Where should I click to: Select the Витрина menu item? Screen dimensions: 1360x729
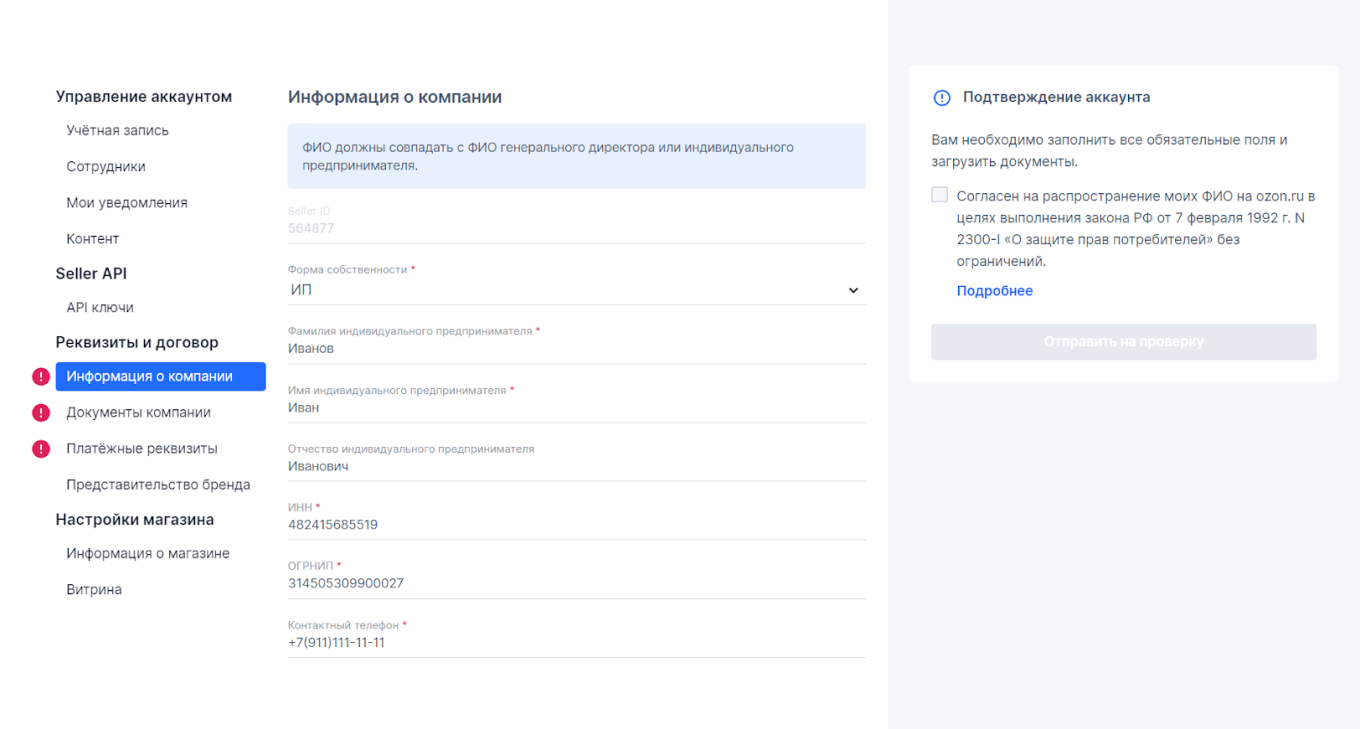point(94,590)
